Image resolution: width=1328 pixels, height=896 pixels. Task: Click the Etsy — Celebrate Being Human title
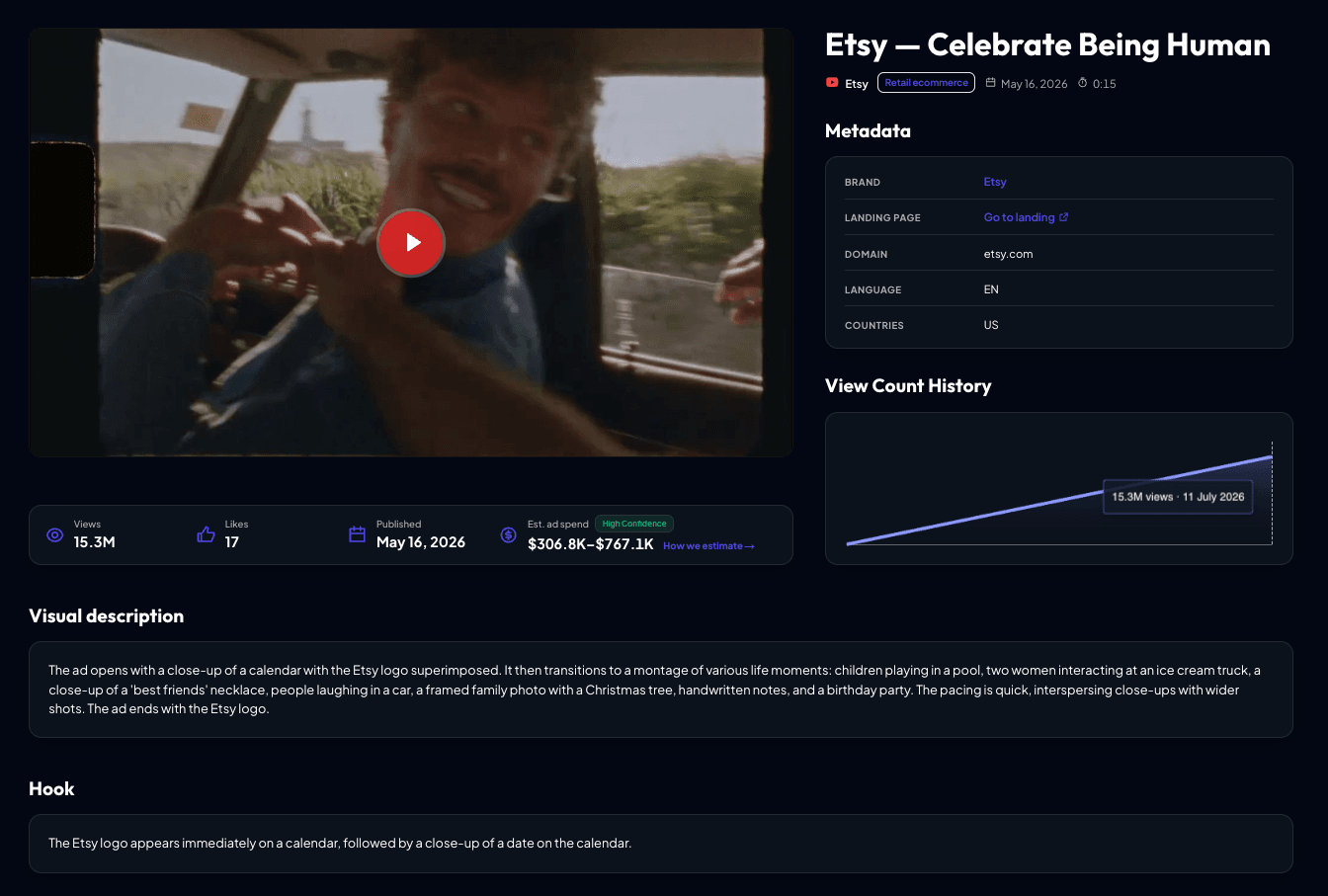point(1047,45)
